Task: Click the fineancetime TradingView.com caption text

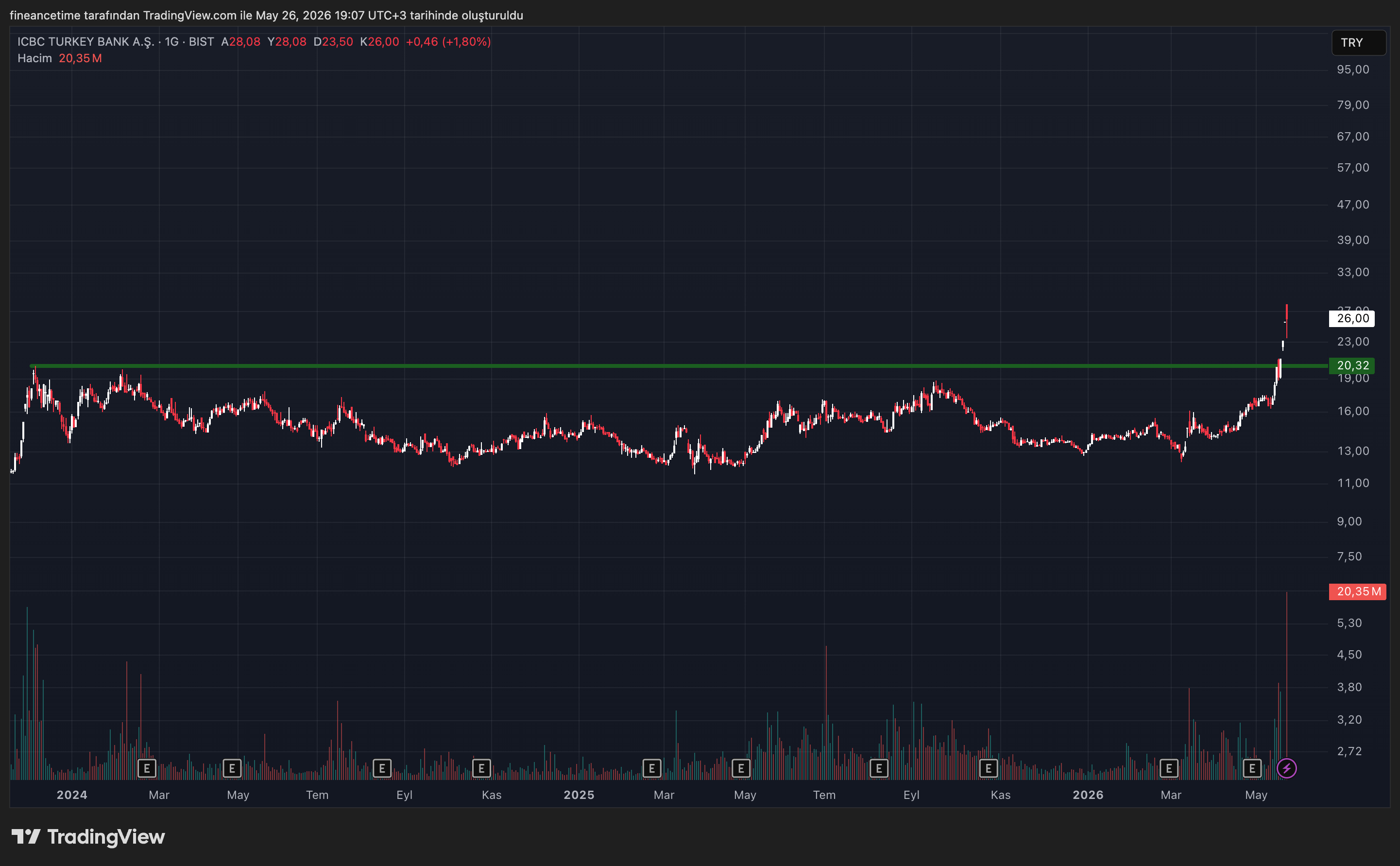Action: 266,16
